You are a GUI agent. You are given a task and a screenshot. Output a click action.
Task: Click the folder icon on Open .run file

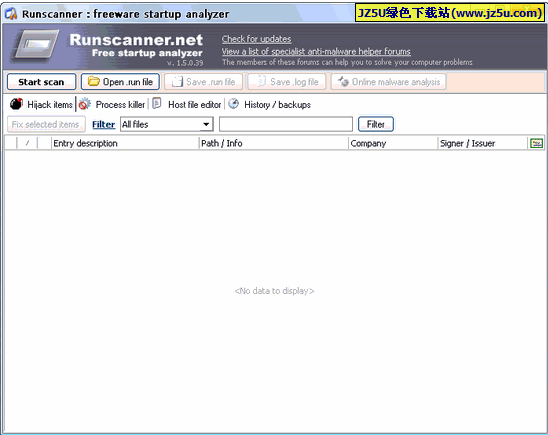click(x=93, y=81)
